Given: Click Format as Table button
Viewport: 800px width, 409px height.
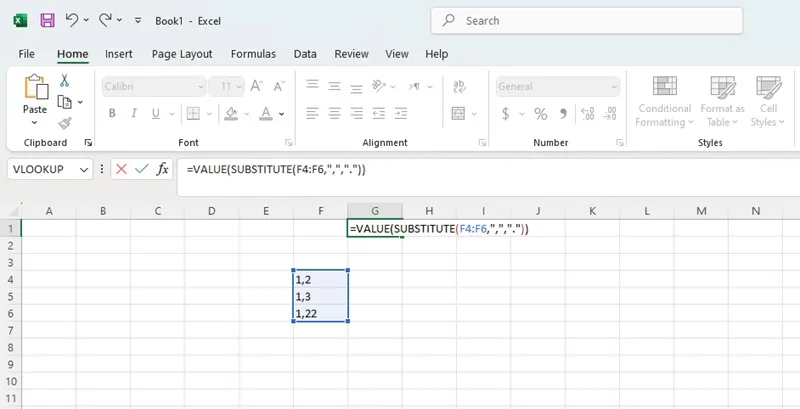Looking at the screenshot, I should coord(722,101).
